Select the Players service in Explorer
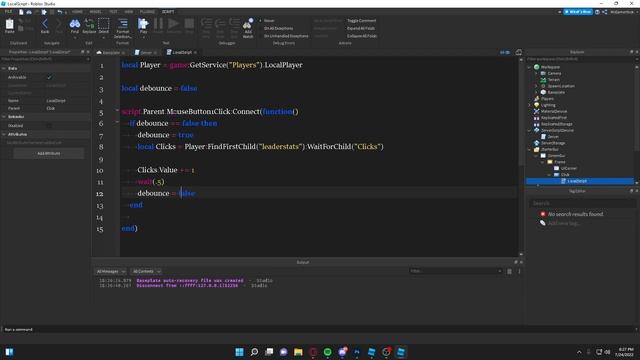Image resolution: width=640 pixels, height=360 pixels. pos(547,99)
